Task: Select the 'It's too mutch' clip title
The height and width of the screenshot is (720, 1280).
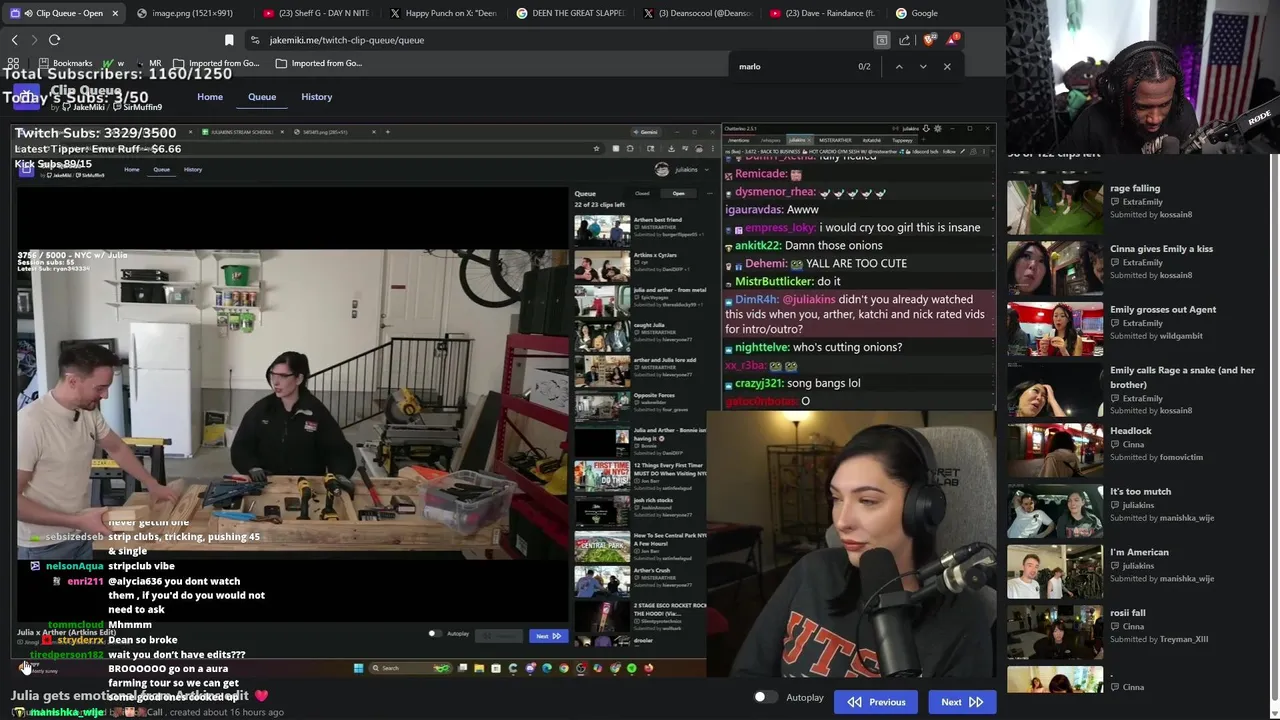Action: pyautogui.click(x=1140, y=491)
